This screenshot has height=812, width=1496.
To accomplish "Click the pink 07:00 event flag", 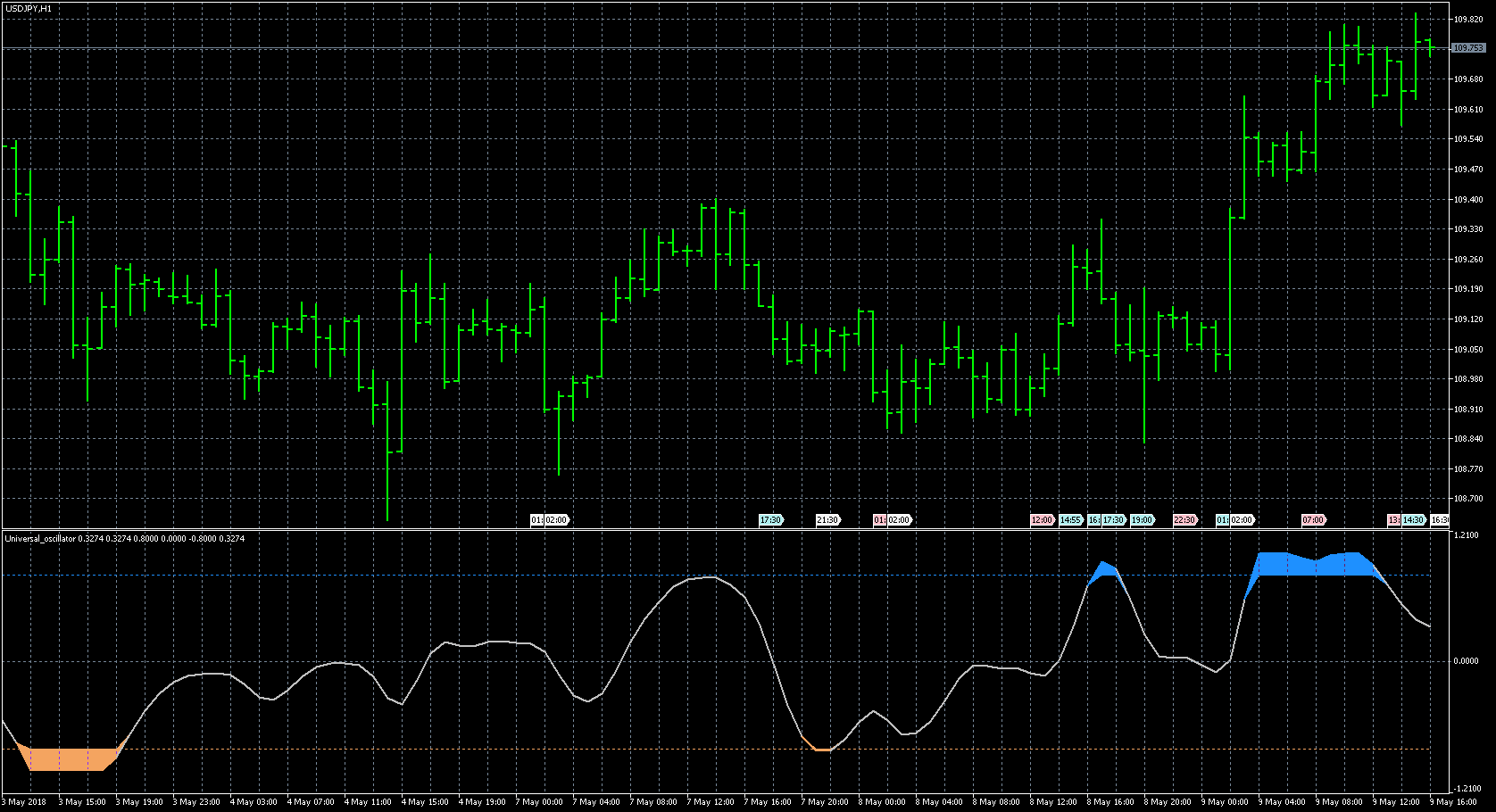I will [x=1313, y=520].
